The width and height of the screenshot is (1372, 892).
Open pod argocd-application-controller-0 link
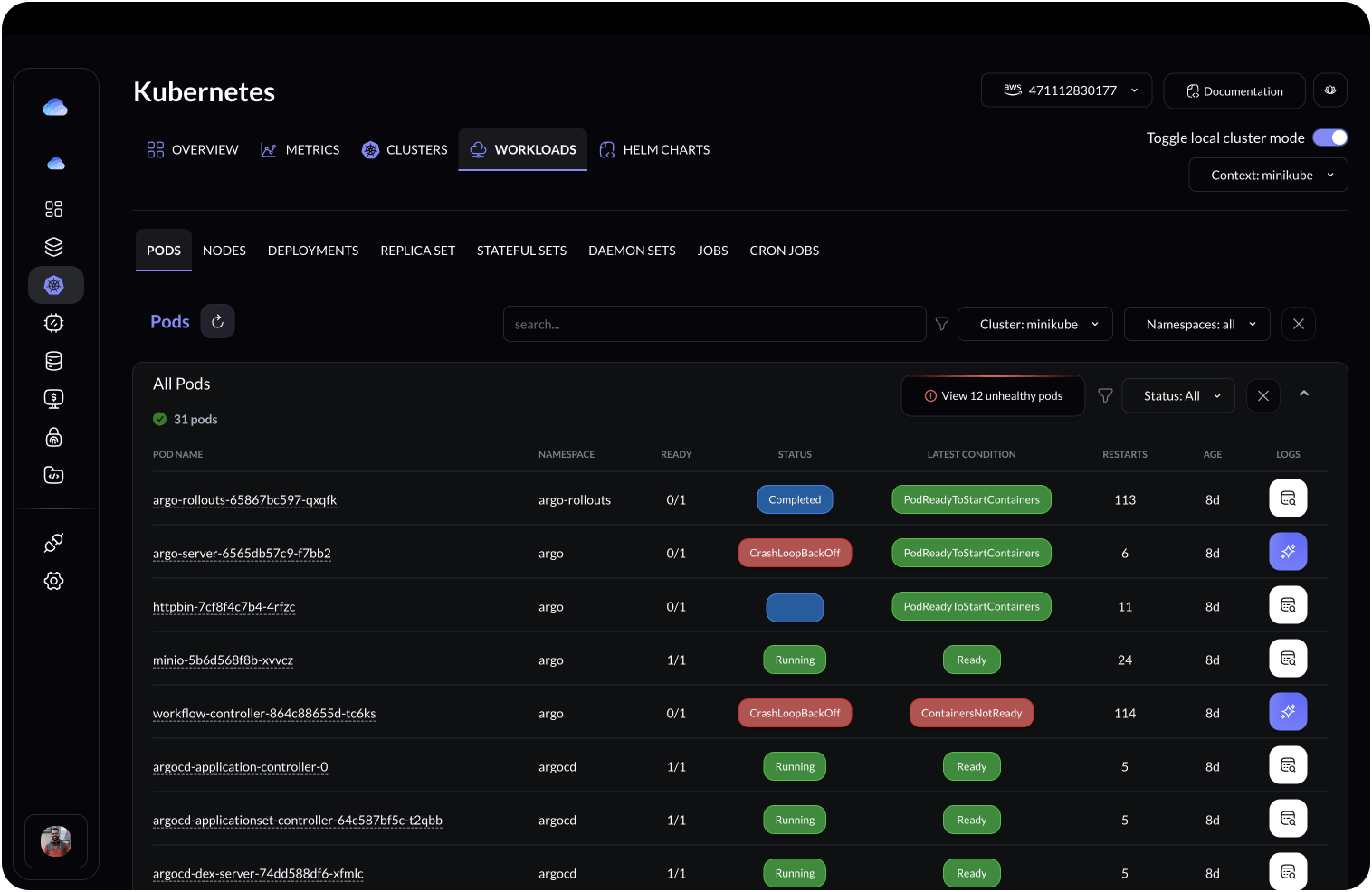click(240, 766)
